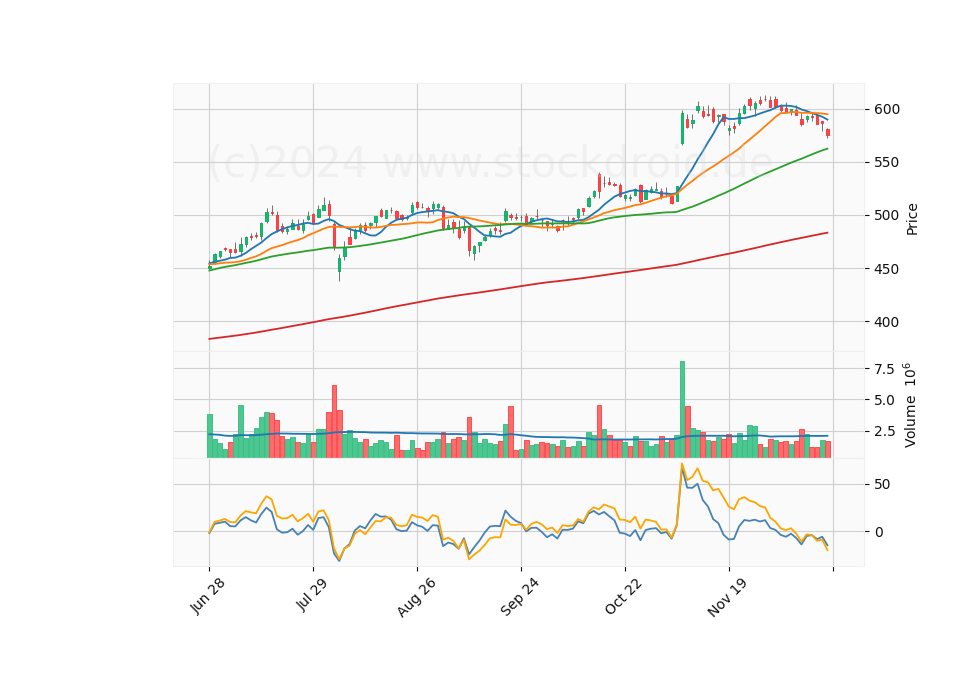The height and width of the screenshot is (690, 960).
Task: Click the 'Price' axis title
Action: pyautogui.click(x=912, y=219)
